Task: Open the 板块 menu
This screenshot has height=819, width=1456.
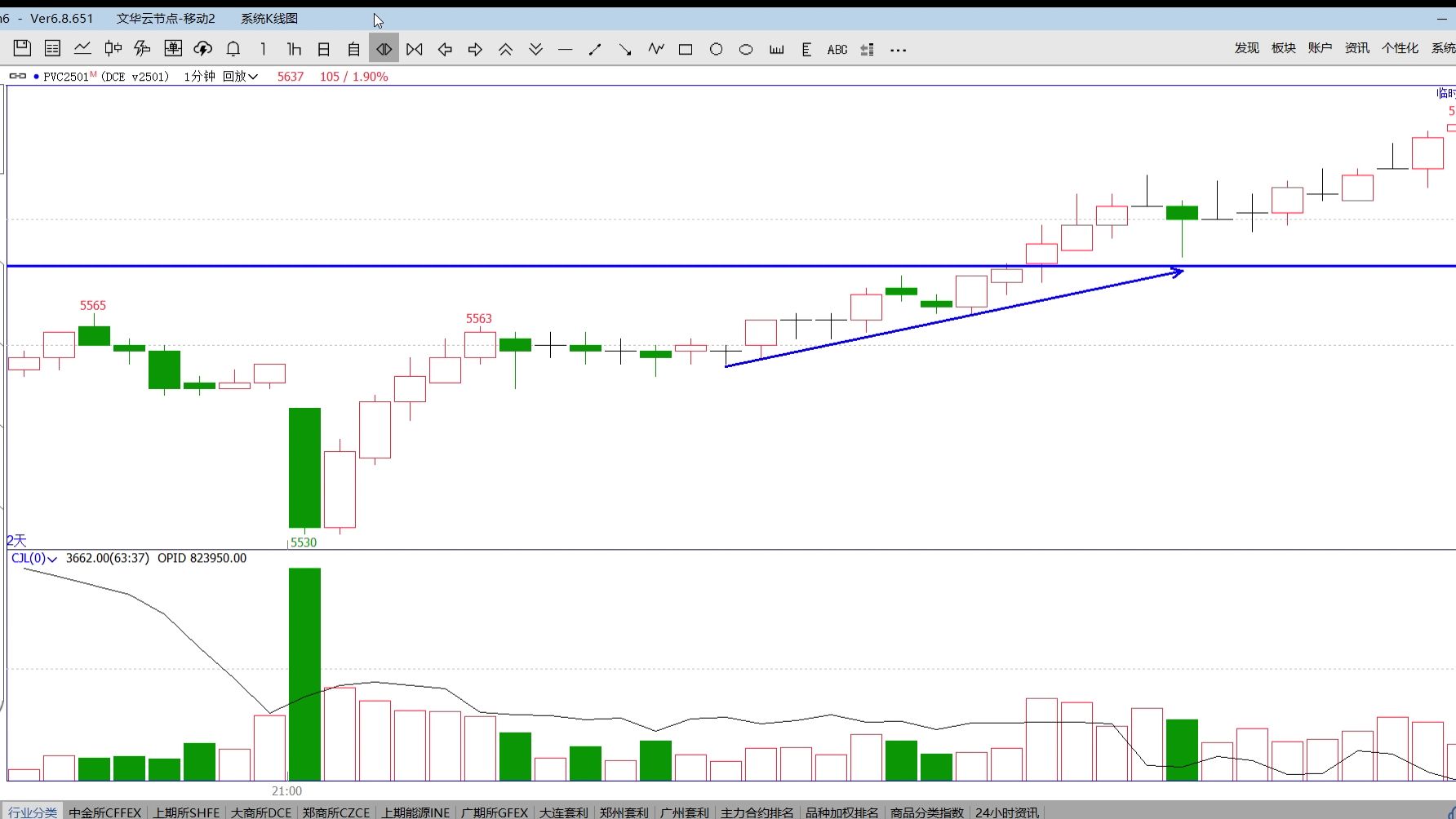Action: [1283, 48]
